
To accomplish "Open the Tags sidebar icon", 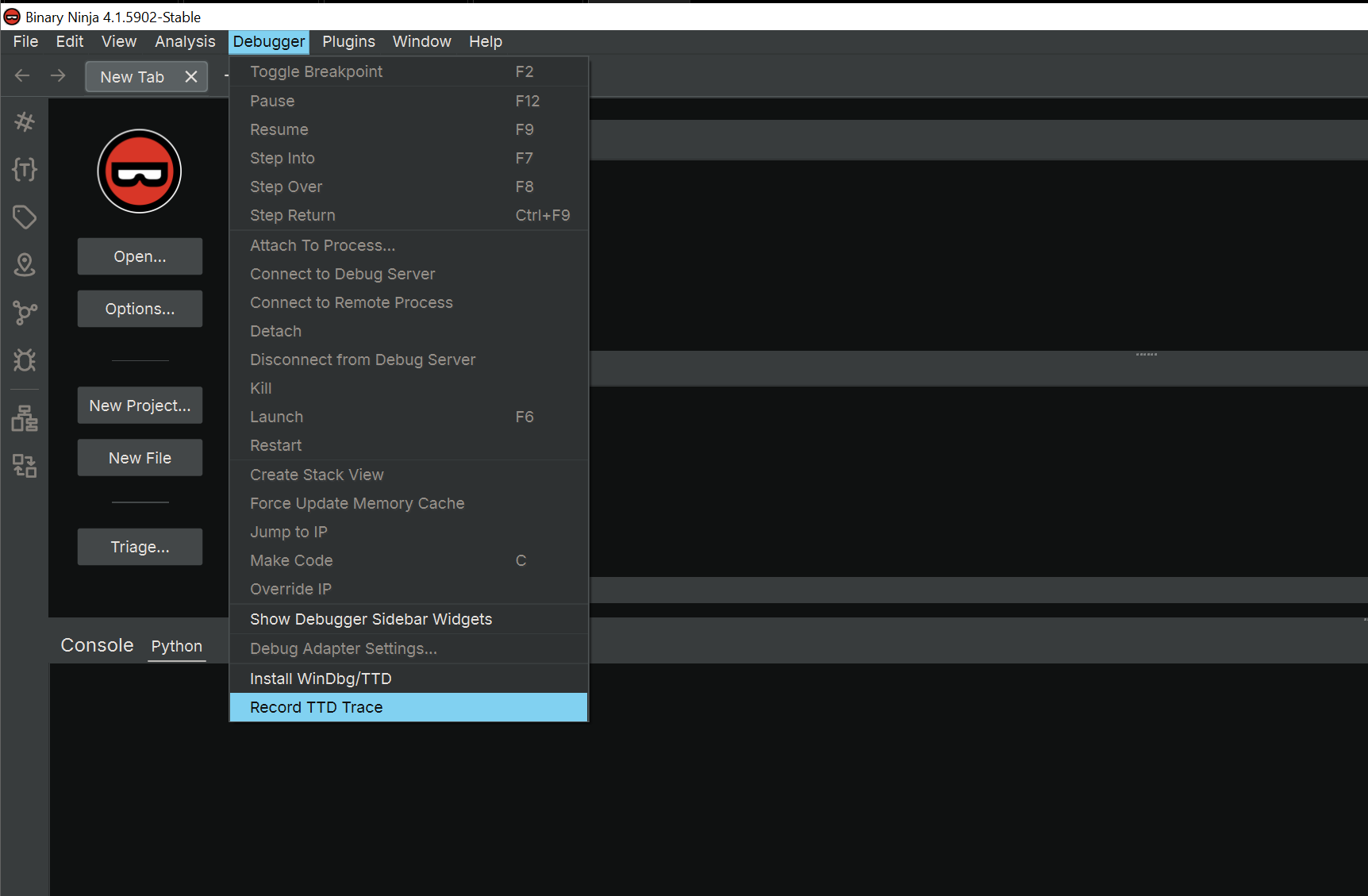I will click(25, 217).
